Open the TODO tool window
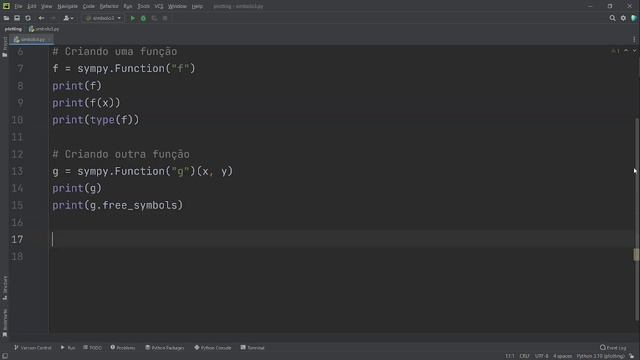This screenshot has width=640, height=360. [x=92, y=348]
